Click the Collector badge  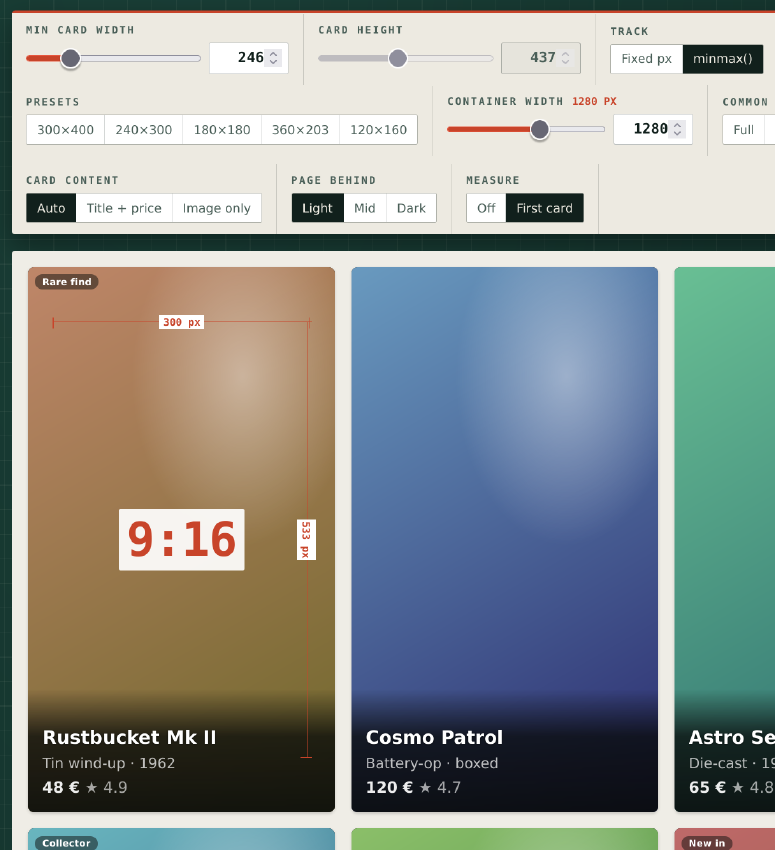(66, 843)
